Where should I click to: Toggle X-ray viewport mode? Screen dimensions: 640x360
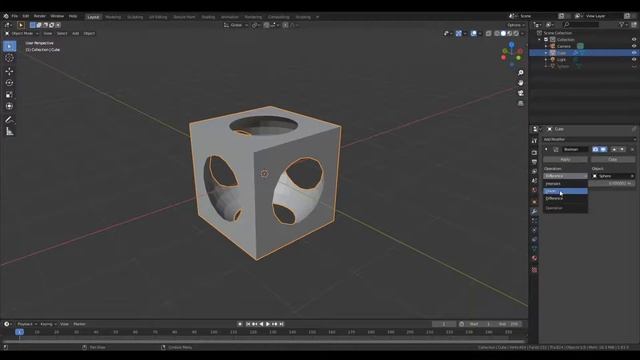(489, 33)
